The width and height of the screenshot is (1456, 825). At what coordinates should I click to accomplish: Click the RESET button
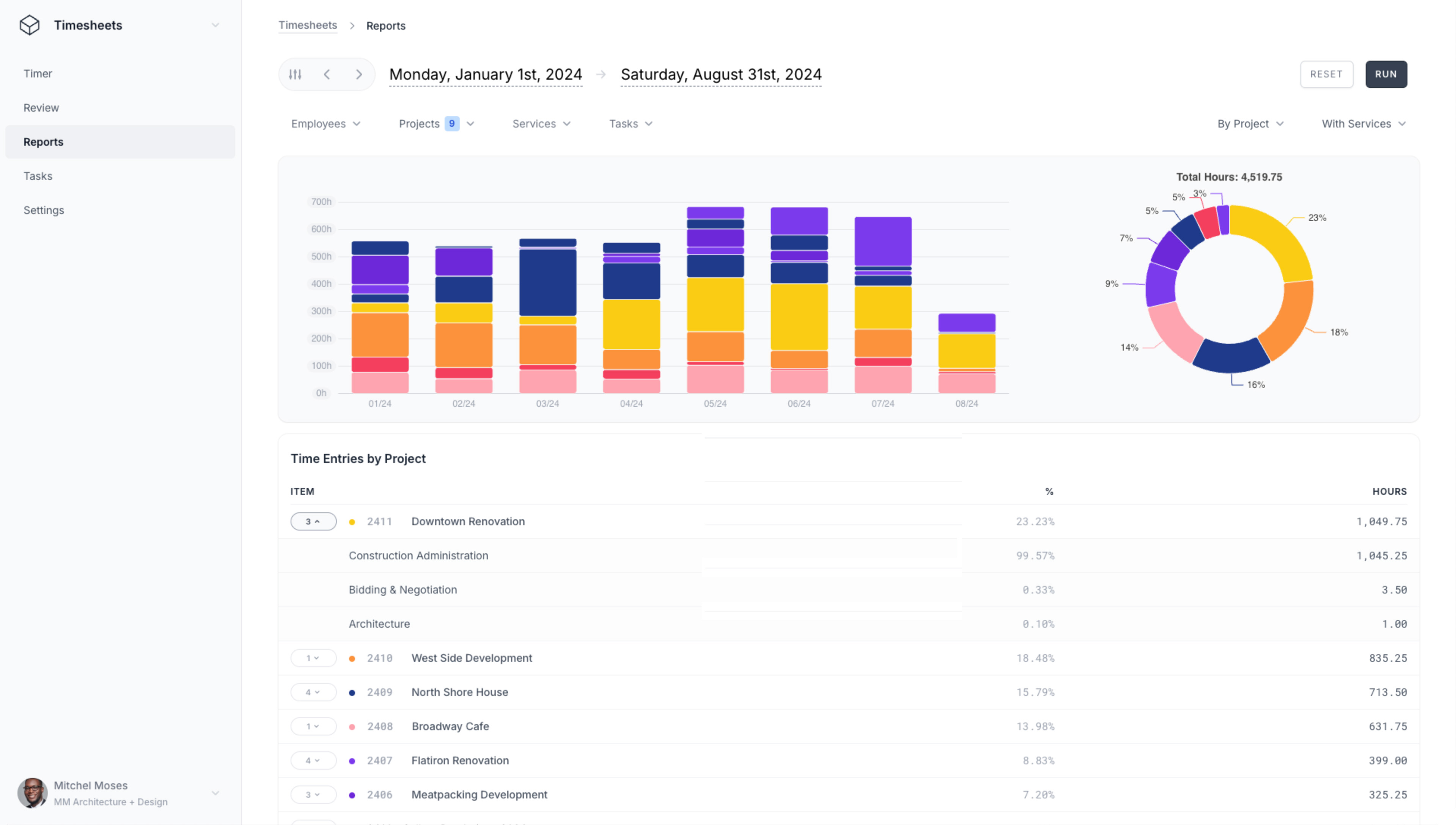click(1326, 74)
